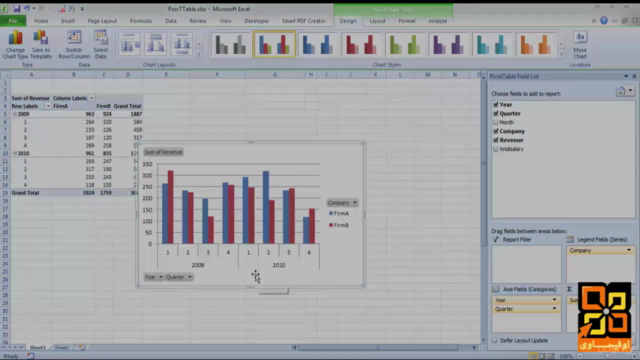Image resolution: width=640 pixels, height=360 pixels.
Task: Open Select Data dialog
Action: (x=100, y=44)
